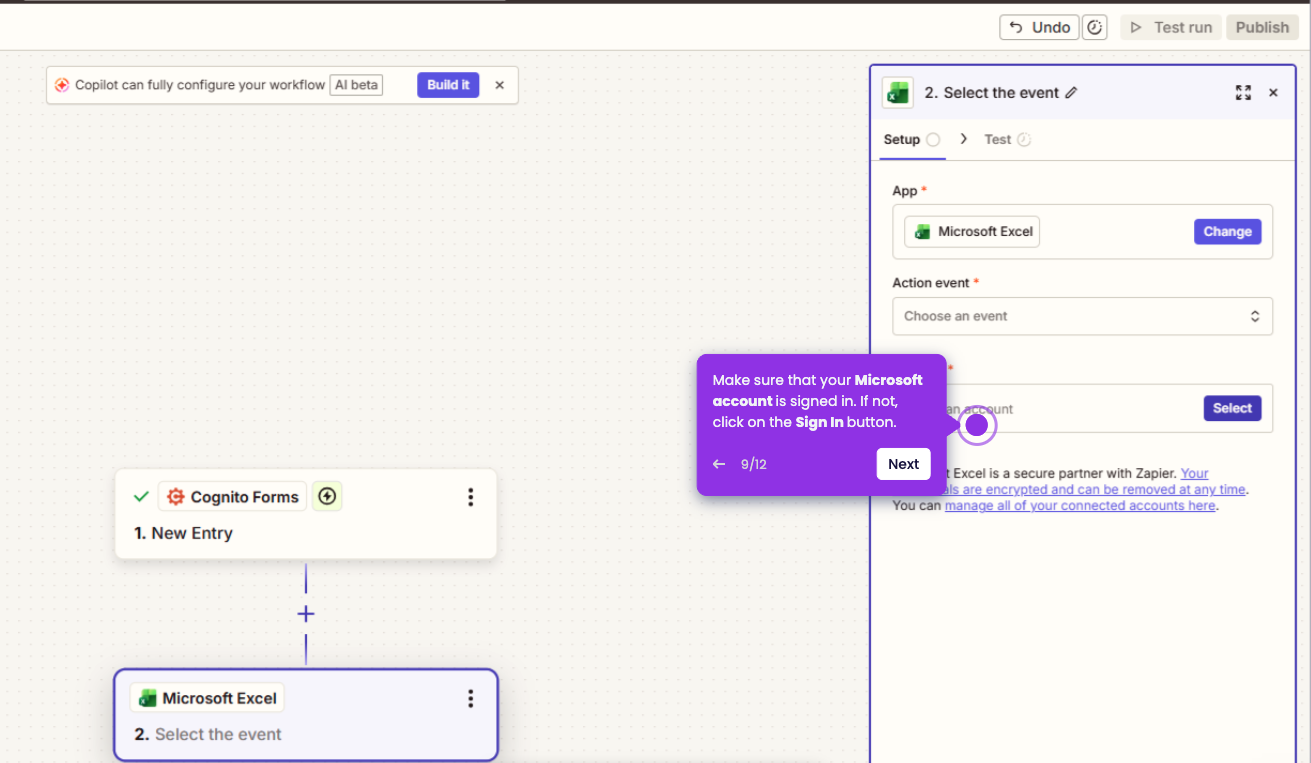Click the Publish button
This screenshot has width=1311, height=763.
click(x=1262, y=27)
